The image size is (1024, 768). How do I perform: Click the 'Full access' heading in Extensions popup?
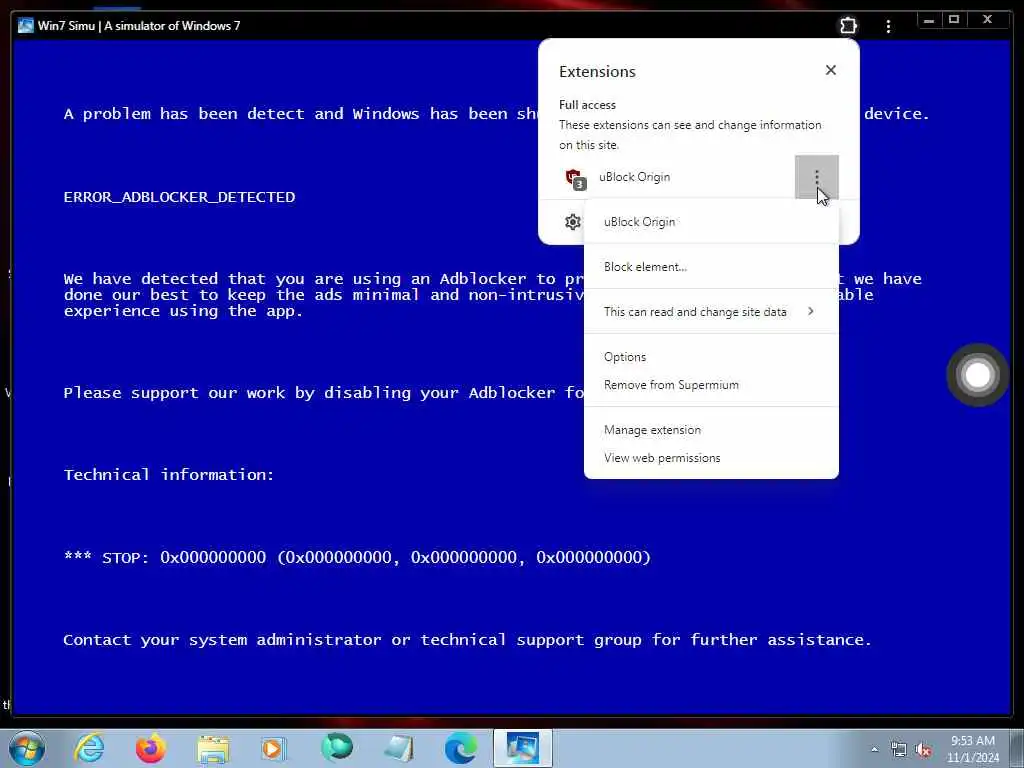click(x=587, y=104)
